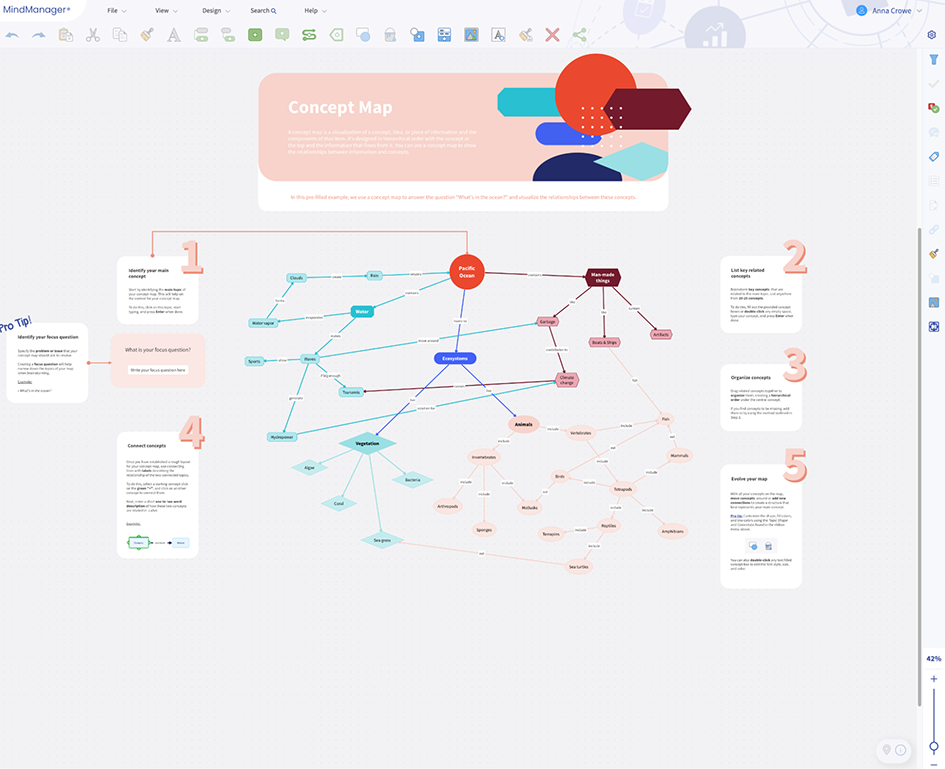The image size is (945, 769).
Task: Insert an image from the toolbar
Action: (470, 34)
